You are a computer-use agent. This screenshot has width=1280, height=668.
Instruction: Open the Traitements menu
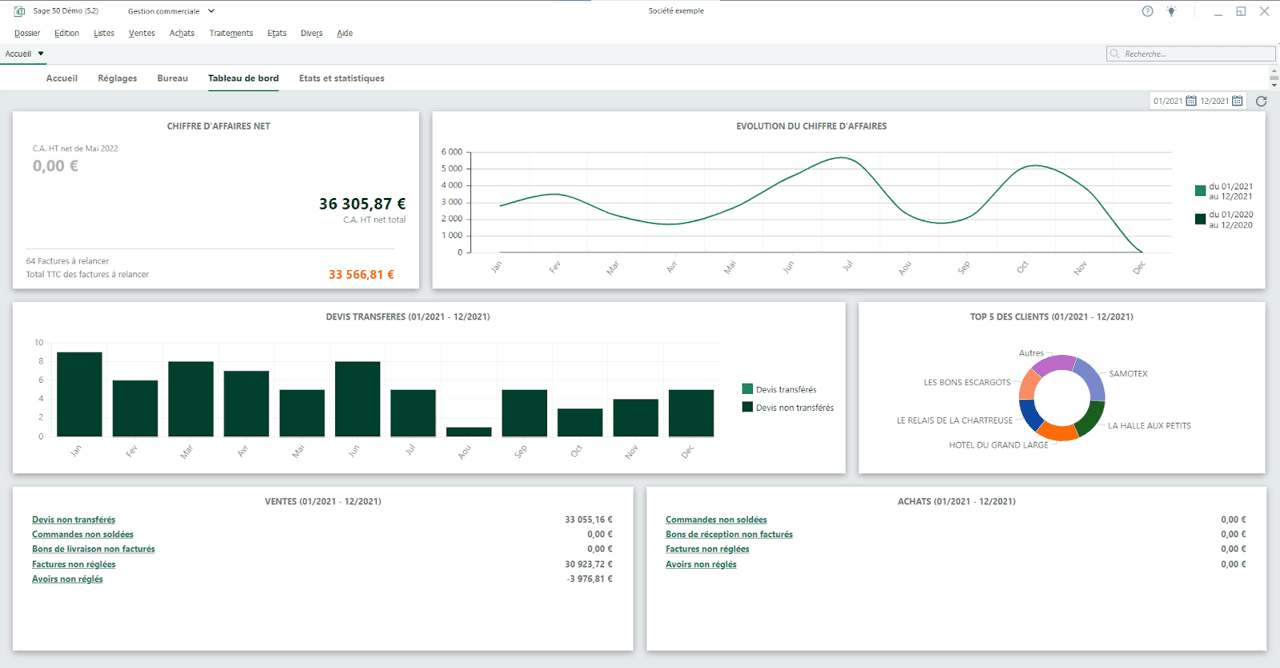[x=231, y=33]
